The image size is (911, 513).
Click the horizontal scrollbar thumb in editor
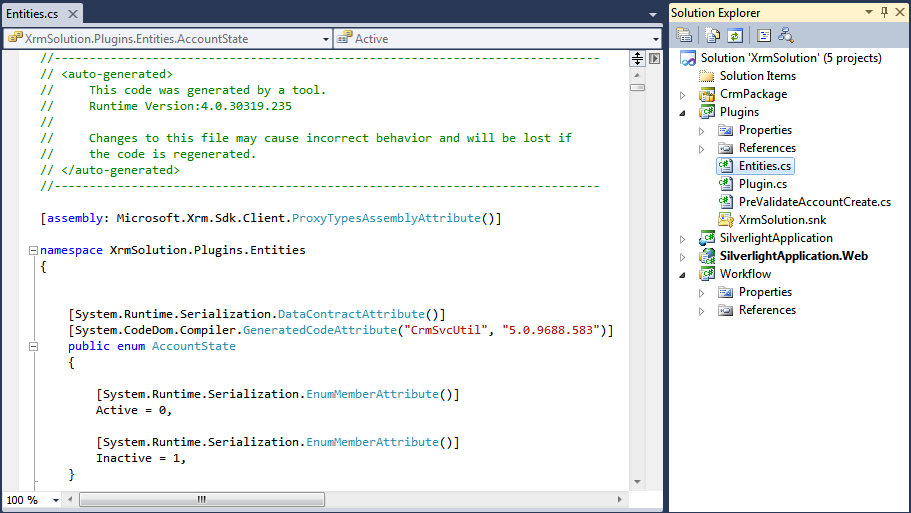coord(202,500)
